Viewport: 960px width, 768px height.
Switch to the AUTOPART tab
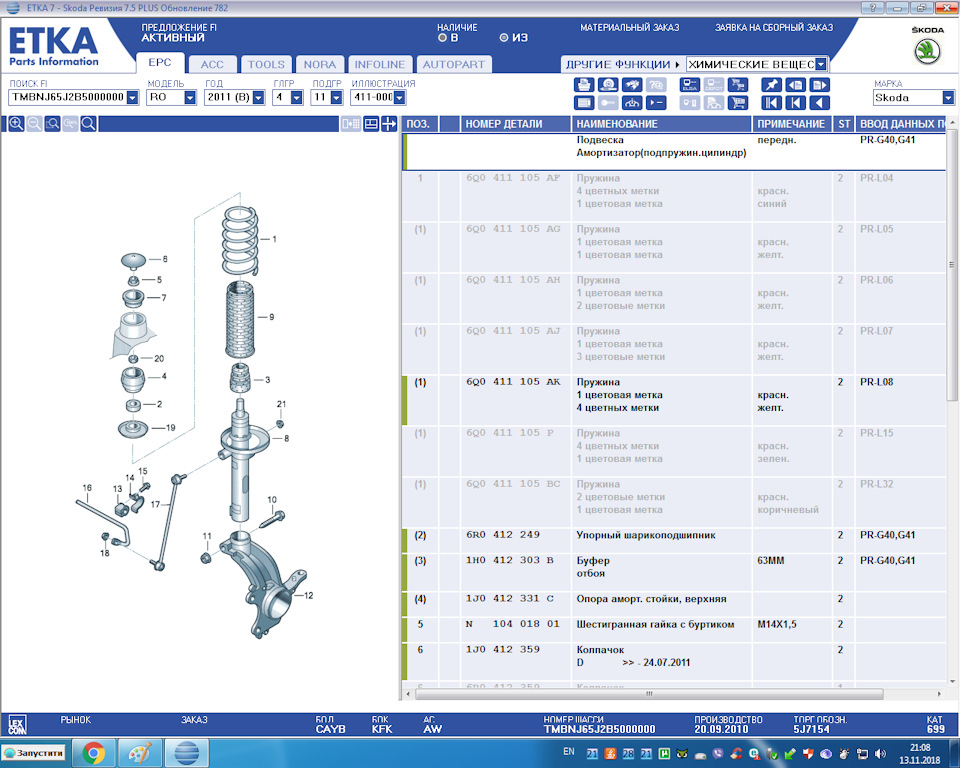tap(454, 64)
